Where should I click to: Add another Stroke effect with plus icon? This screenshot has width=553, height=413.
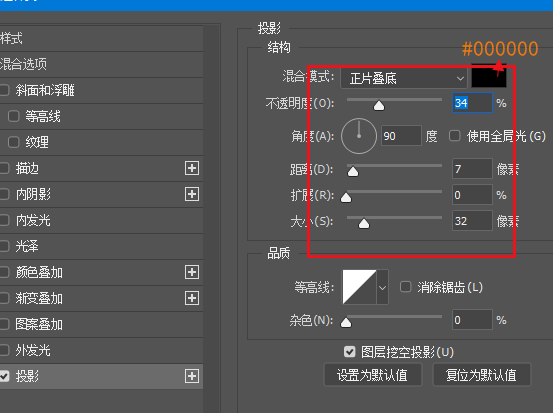click(192, 168)
